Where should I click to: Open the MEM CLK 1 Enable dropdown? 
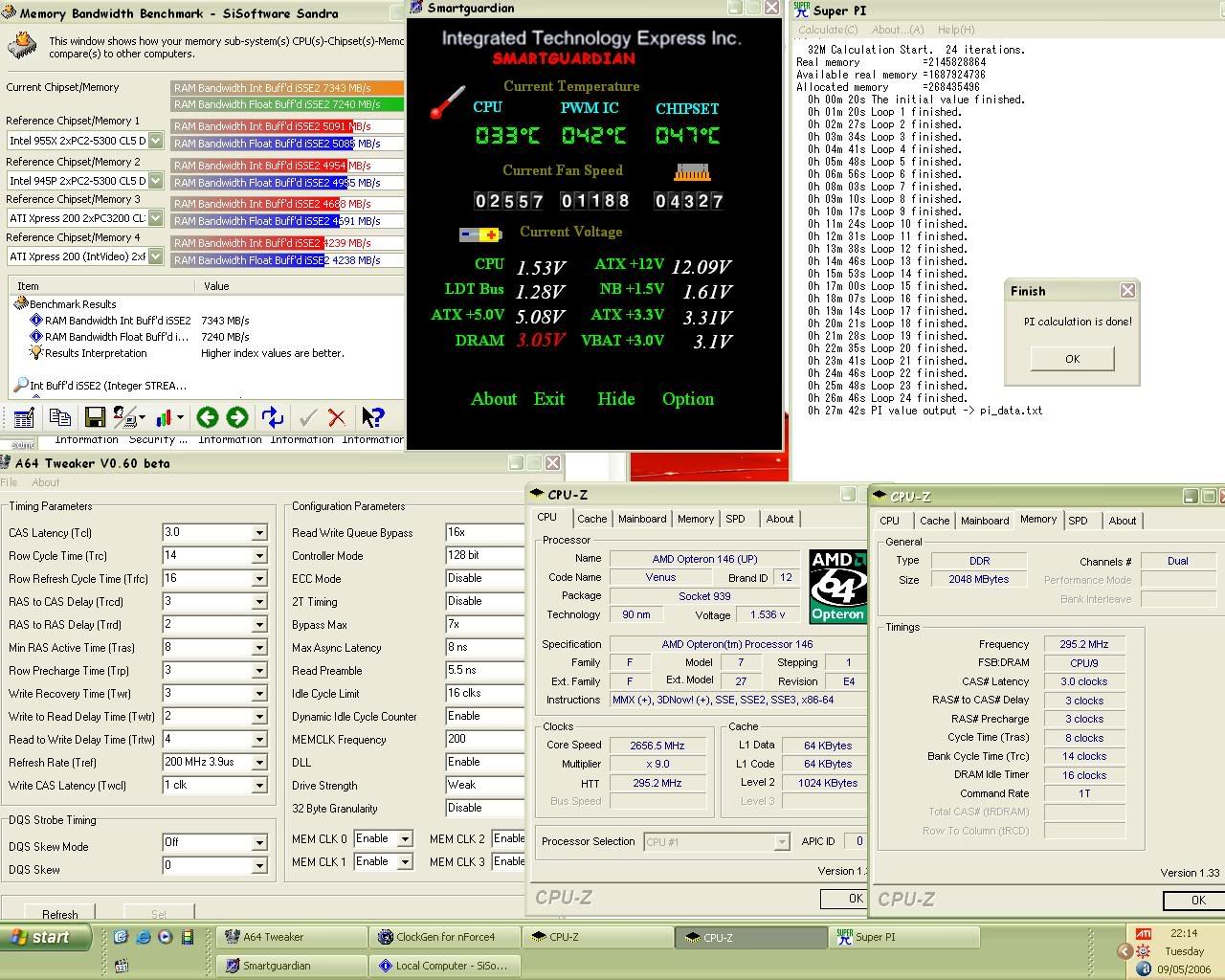click(x=405, y=862)
